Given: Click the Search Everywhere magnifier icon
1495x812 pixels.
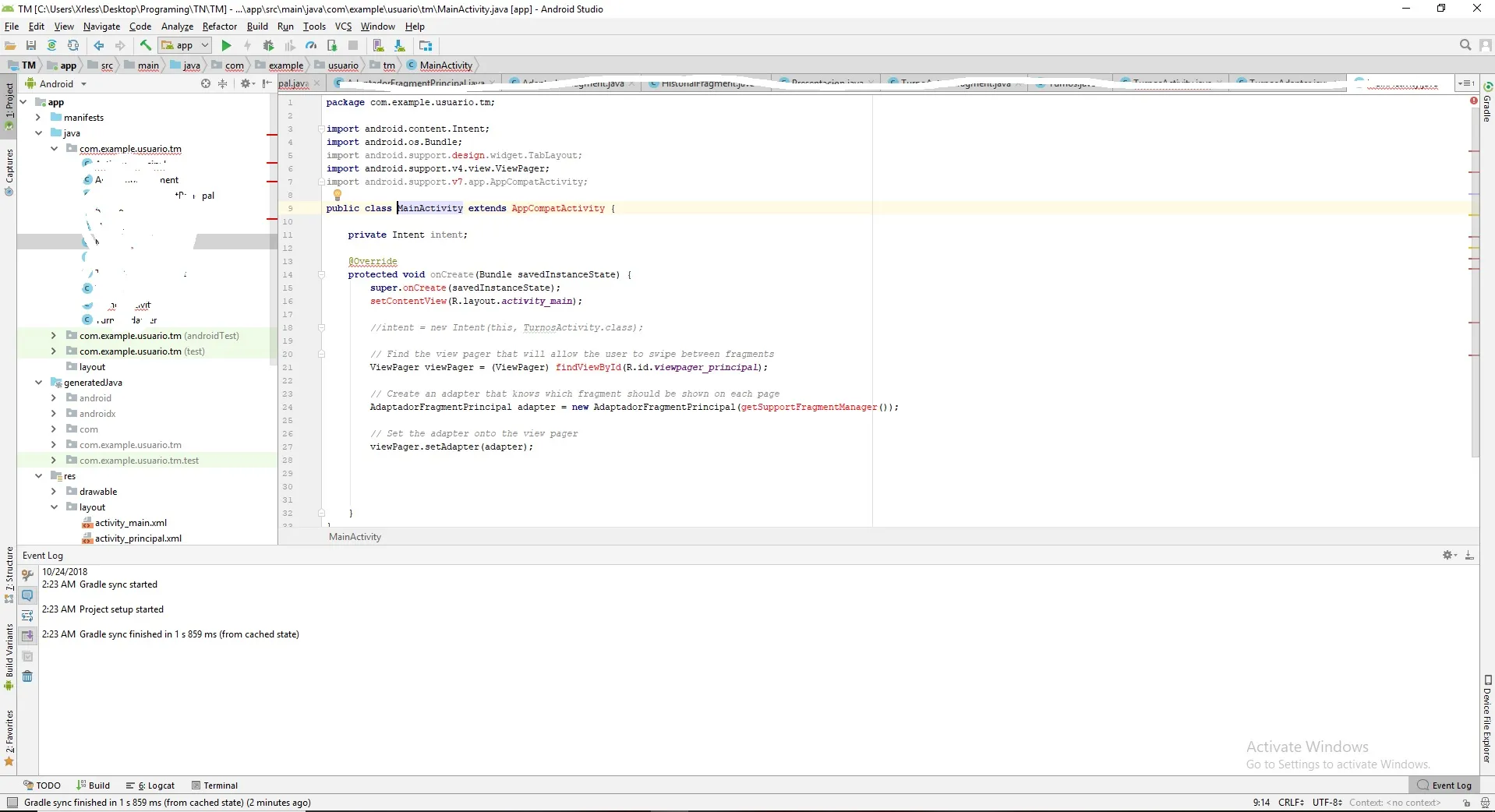Looking at the screenshot, I should click(x=1465, y=46).
